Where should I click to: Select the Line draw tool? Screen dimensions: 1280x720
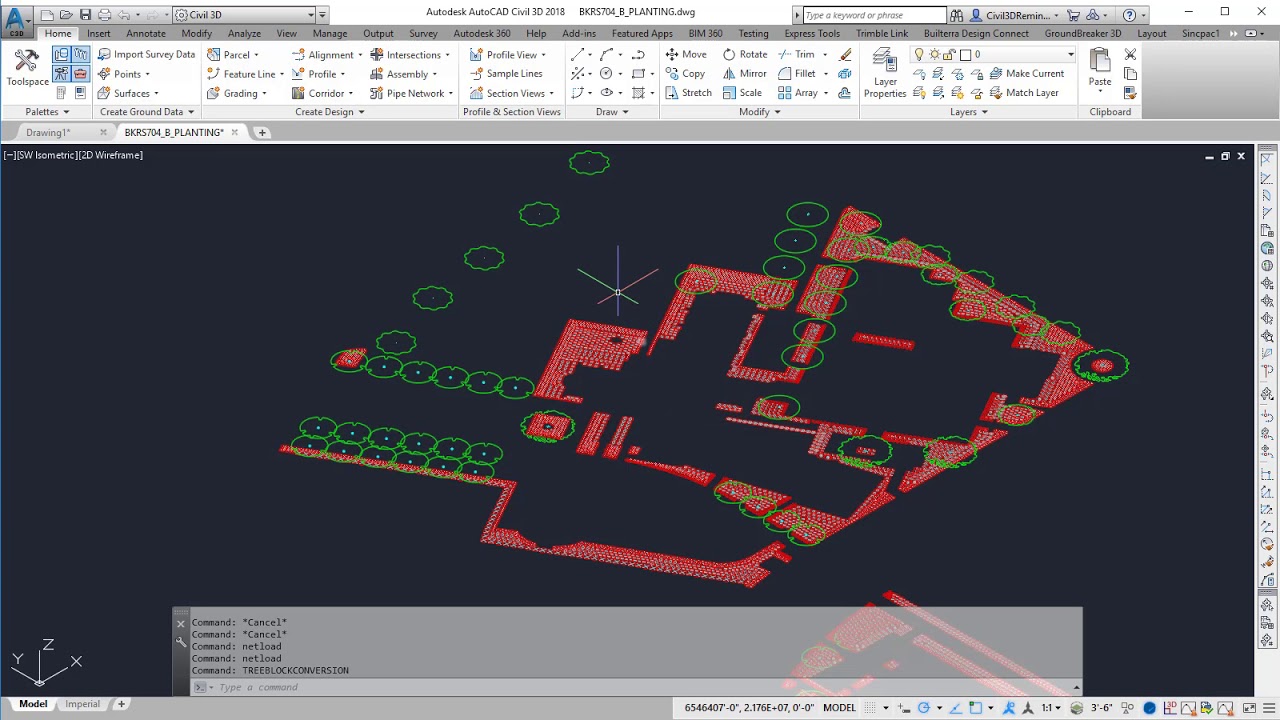click(578, 54)
